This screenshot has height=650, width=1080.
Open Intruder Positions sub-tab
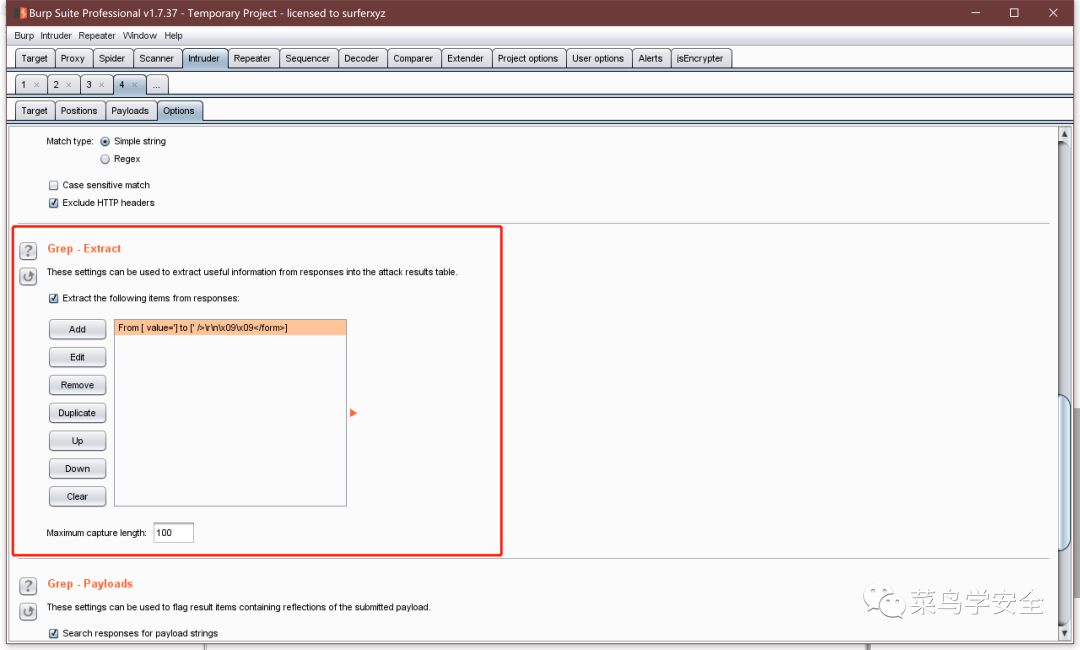79,111
